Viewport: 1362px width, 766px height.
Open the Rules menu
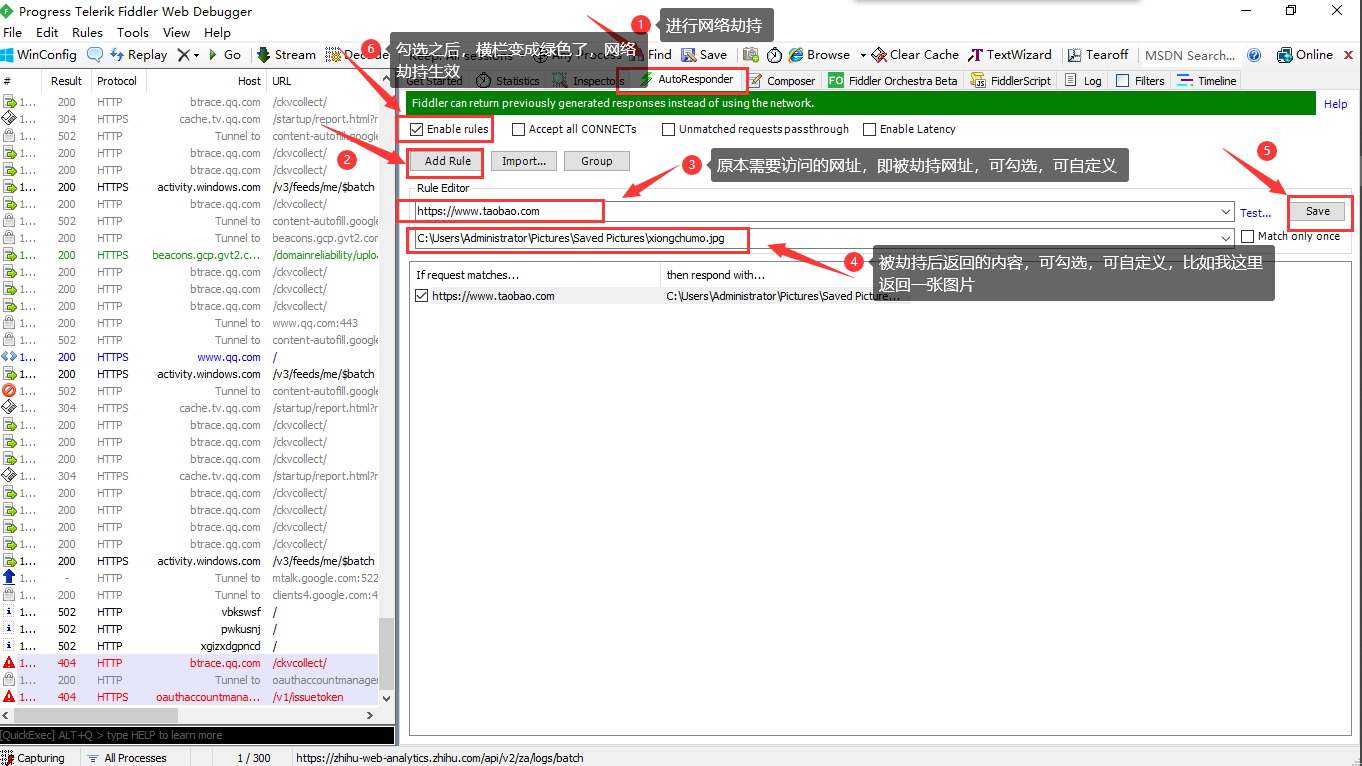87,32
